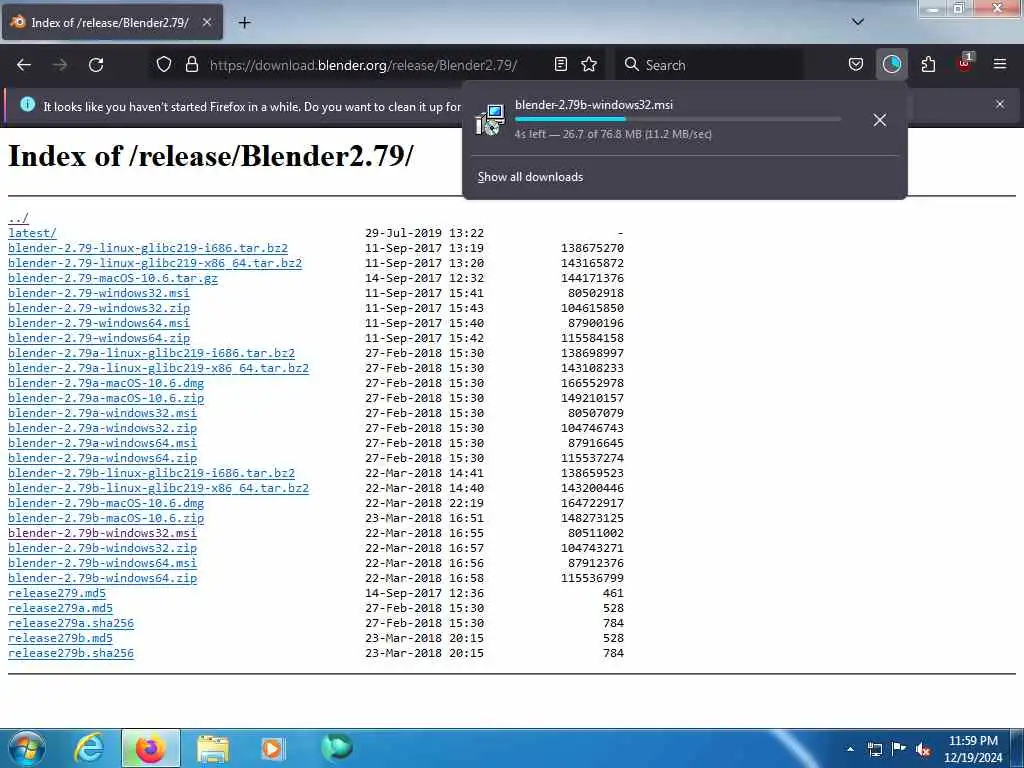Open release279.md5 checksum file
The height and width of the screenshot is (768, 1024).
click(57, 594)
